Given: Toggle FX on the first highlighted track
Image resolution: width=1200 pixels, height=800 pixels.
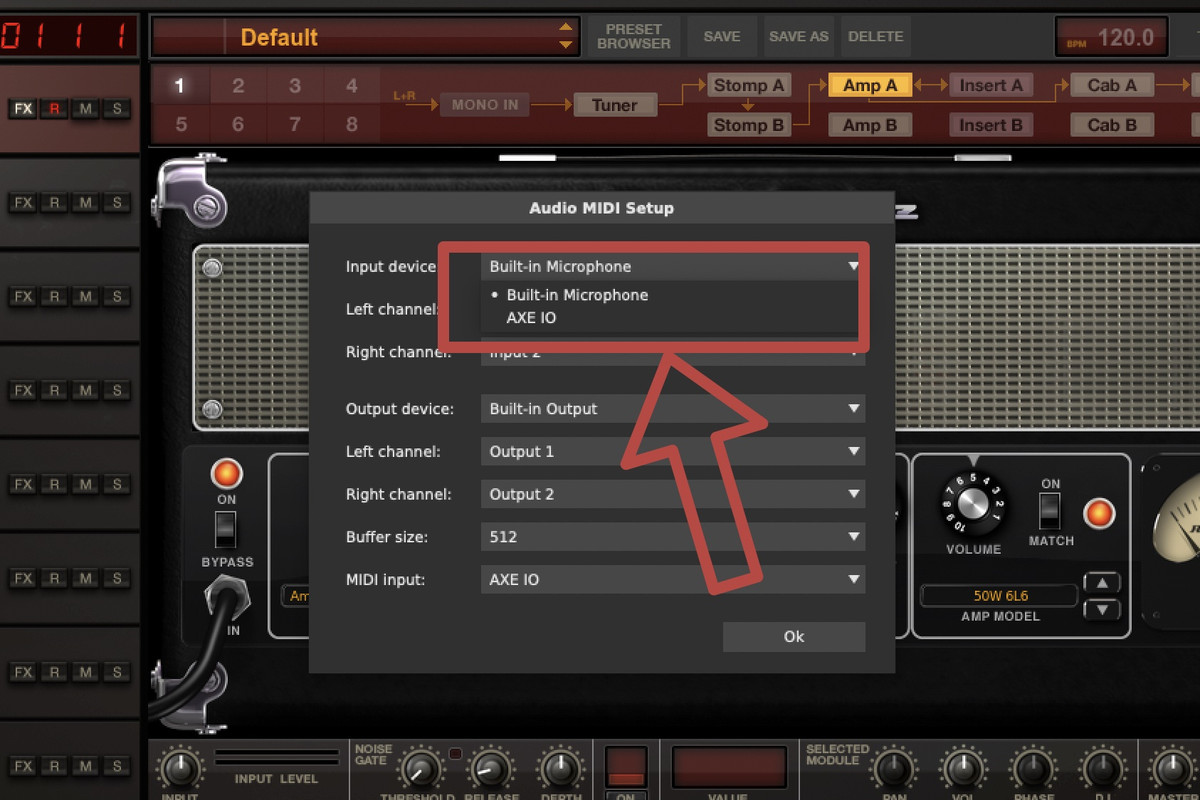Looking at the screenshot, I should click(23, 109).
